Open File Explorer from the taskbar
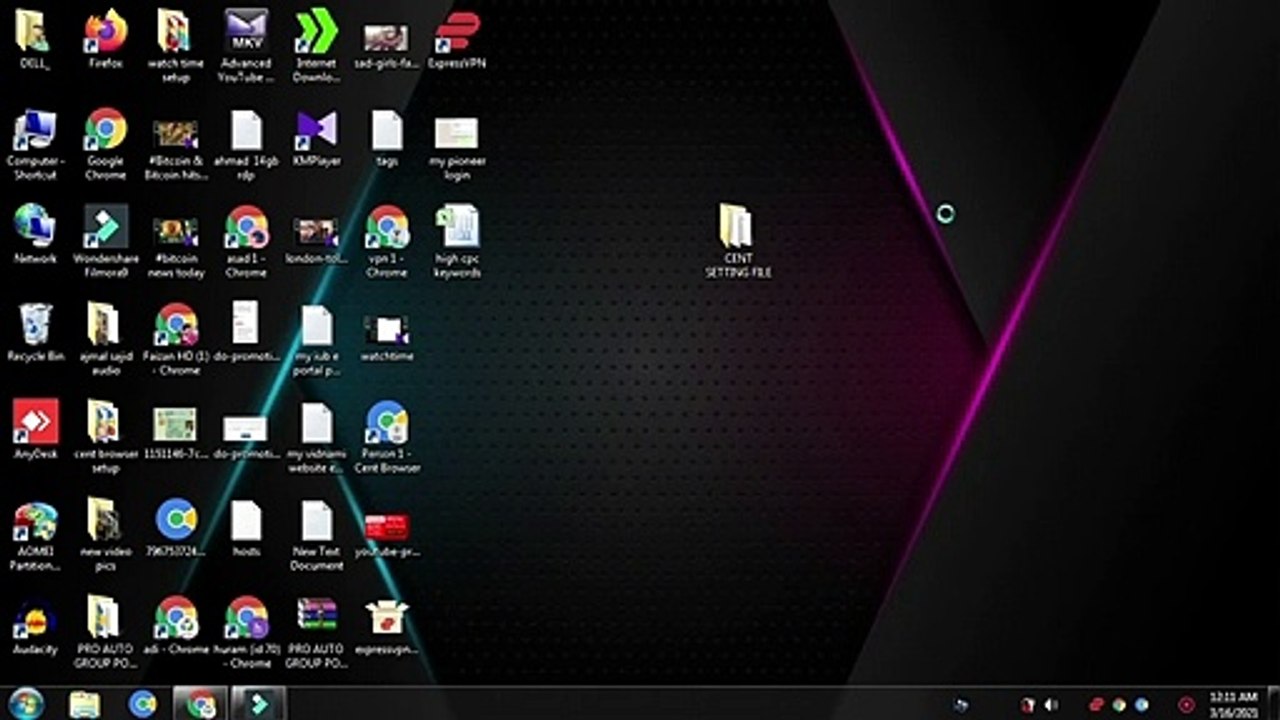 click(84, 704)
